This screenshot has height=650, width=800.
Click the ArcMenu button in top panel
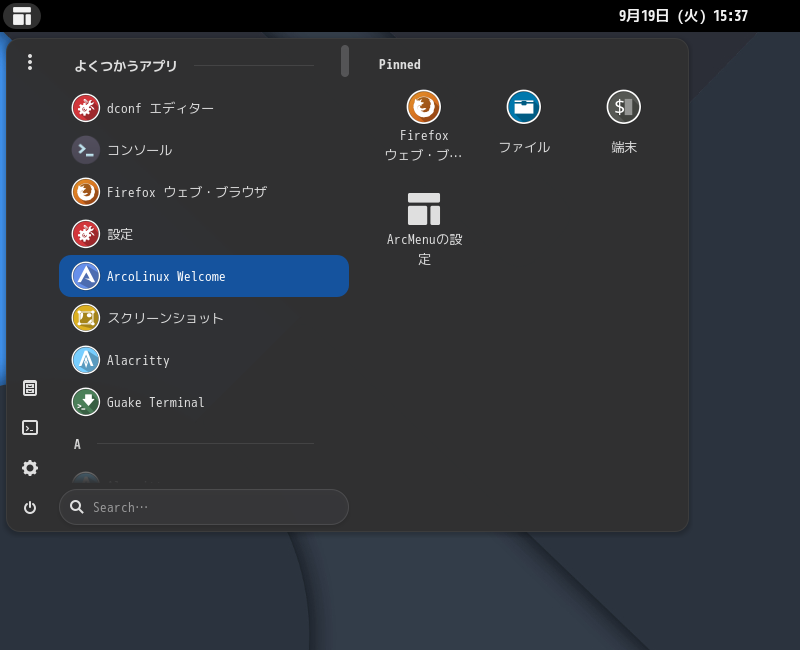tap(22, 16)
